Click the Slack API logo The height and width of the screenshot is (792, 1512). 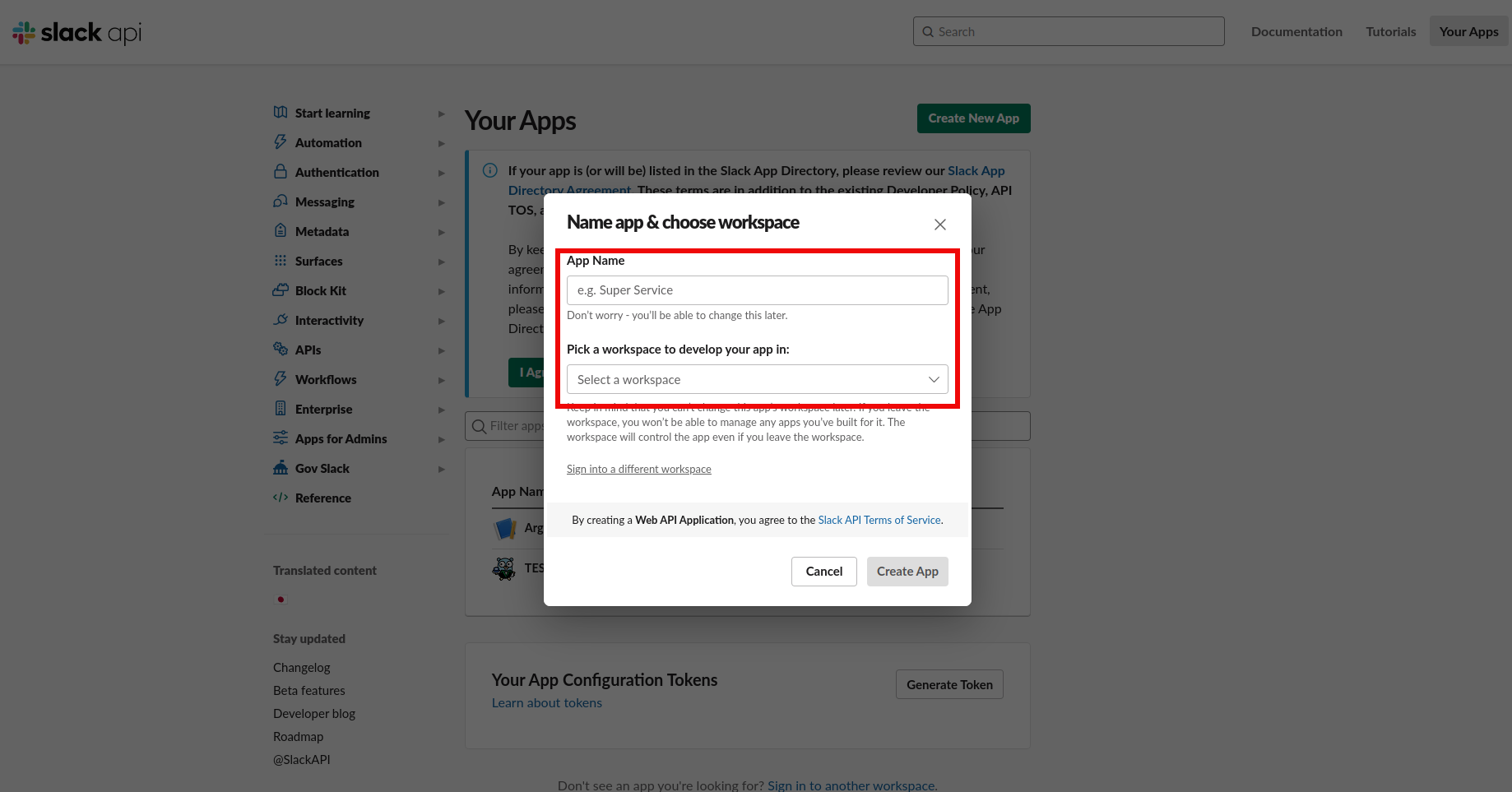coord(77,32)
